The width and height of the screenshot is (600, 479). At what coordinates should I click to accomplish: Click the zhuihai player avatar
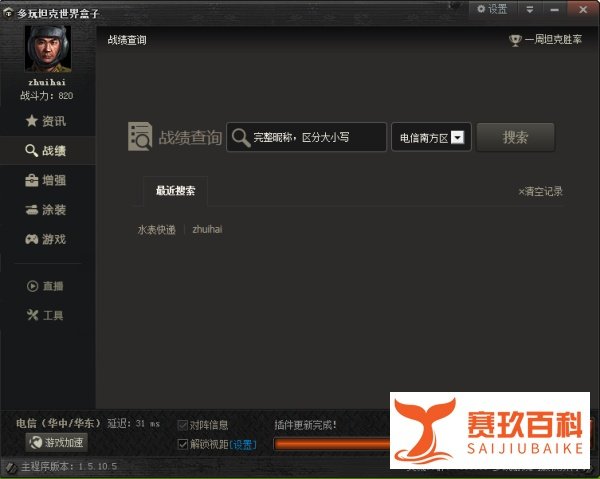[48, 49]
